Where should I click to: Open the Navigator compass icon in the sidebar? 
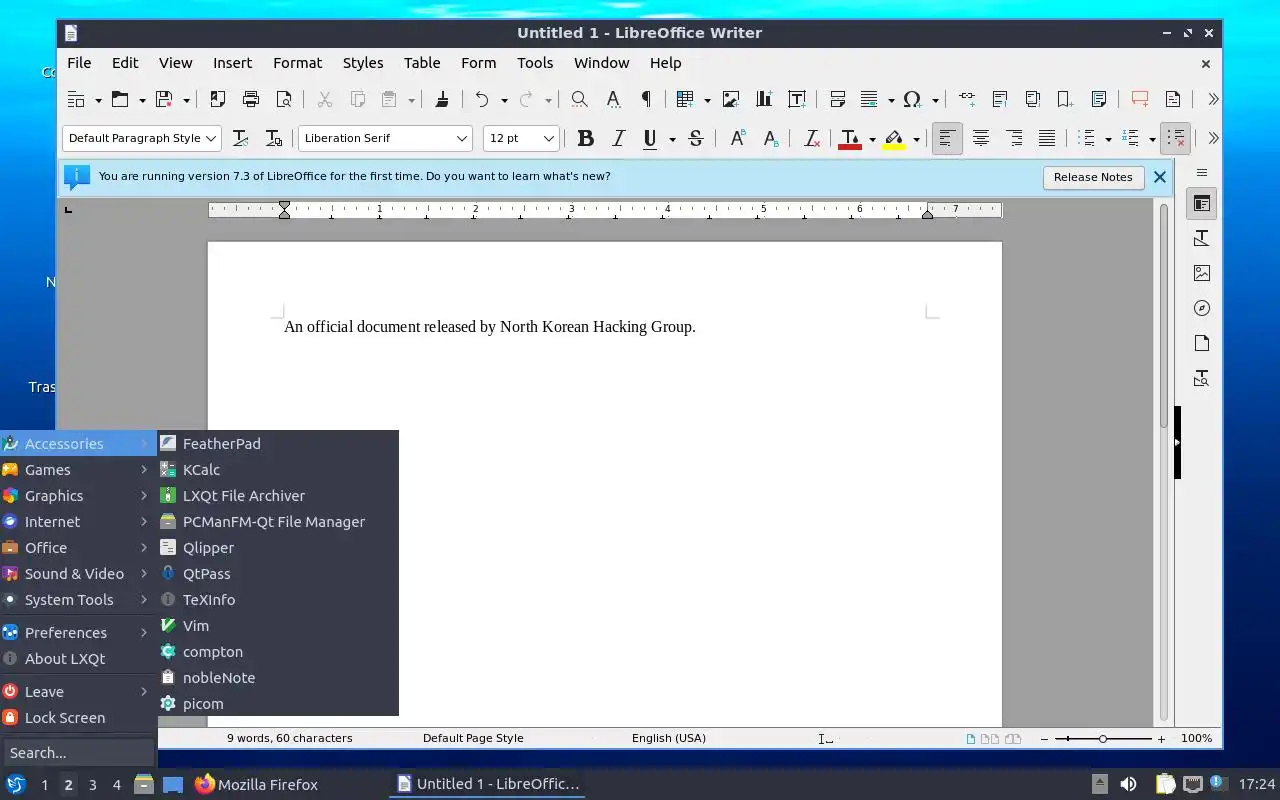(x=1202, y=309)
